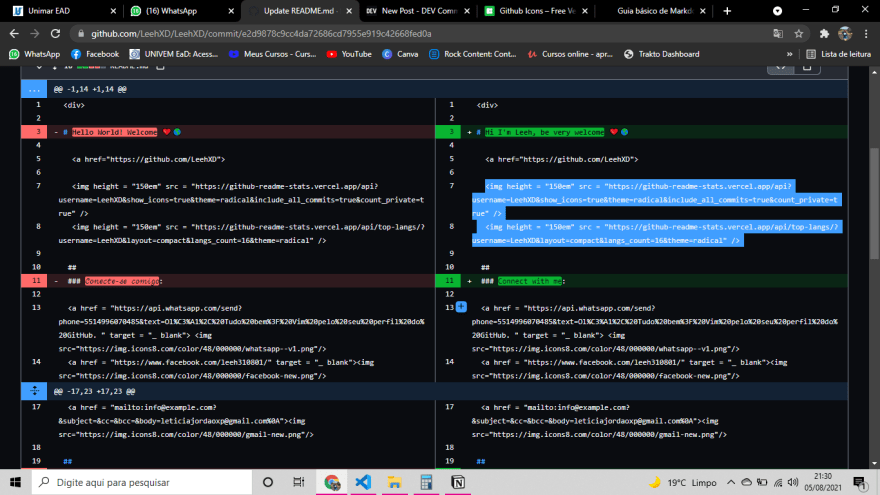Close the WhatsApp tab
Screen dimensions: 880x495
[231, 11]
